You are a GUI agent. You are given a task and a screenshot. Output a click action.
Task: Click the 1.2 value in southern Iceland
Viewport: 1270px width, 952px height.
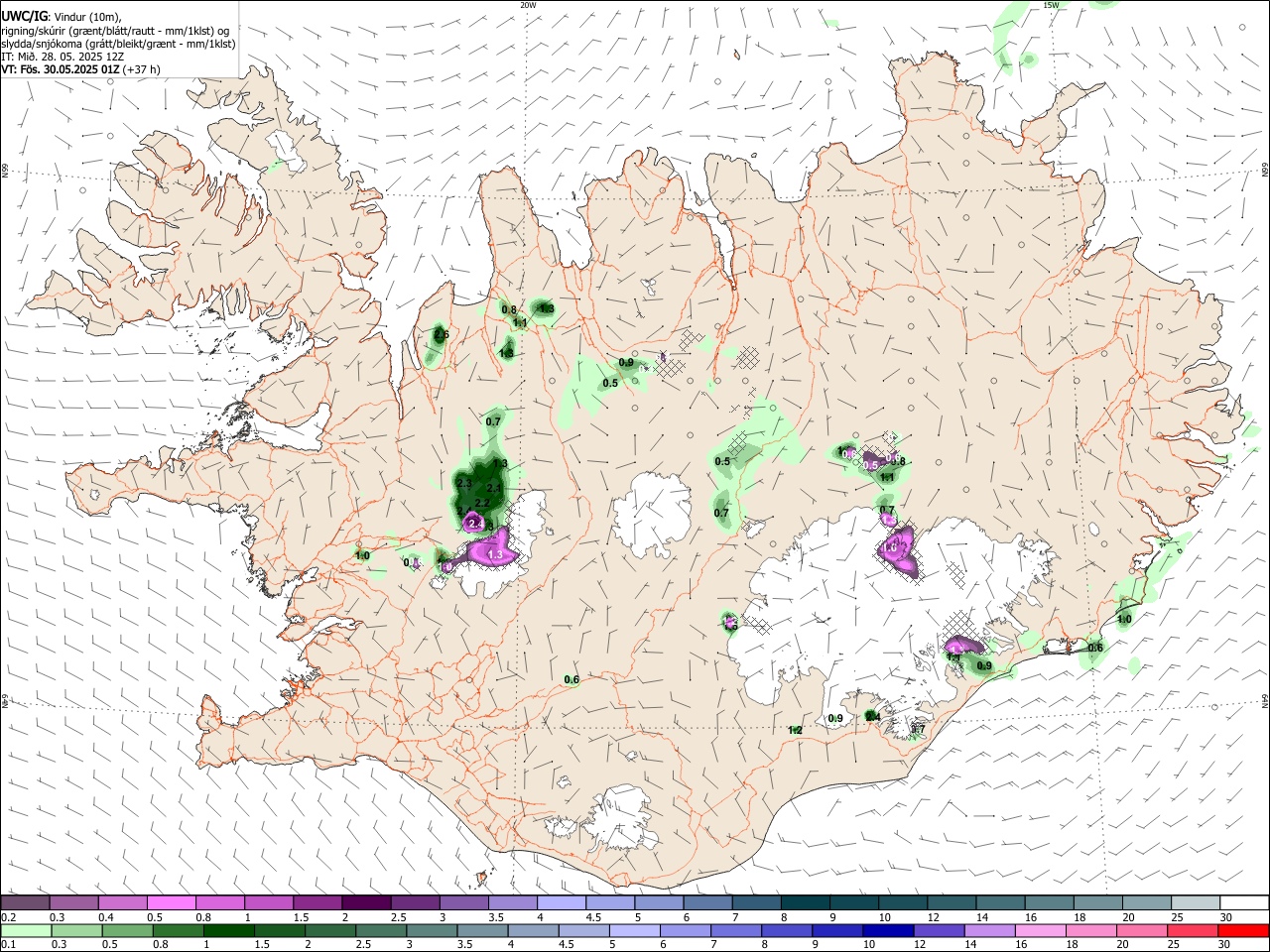795,730
